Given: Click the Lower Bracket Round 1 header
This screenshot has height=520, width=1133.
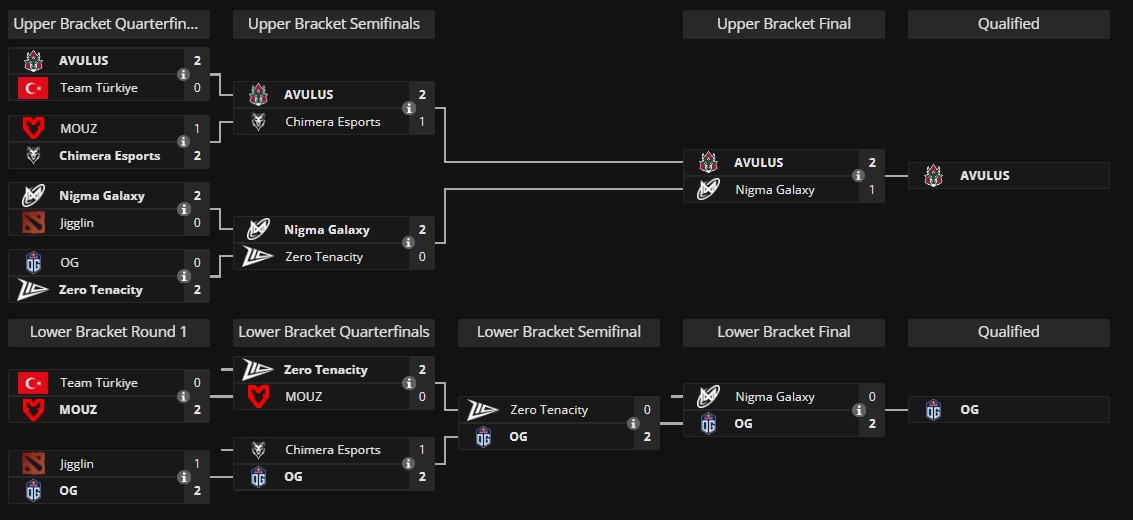Looking at the screenshot, I should point(108,332).
